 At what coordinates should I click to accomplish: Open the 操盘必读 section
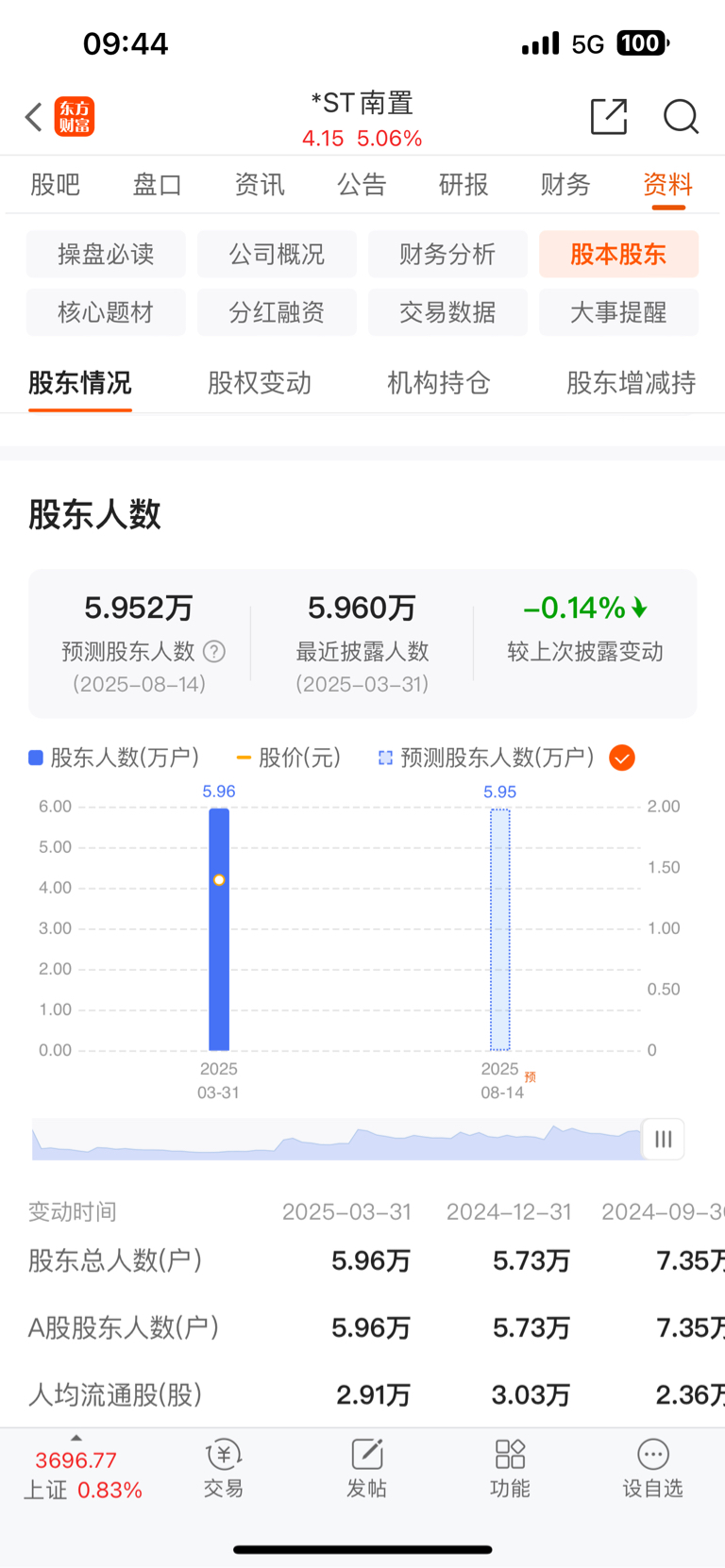pyautogui.click(x=106, y=254)
